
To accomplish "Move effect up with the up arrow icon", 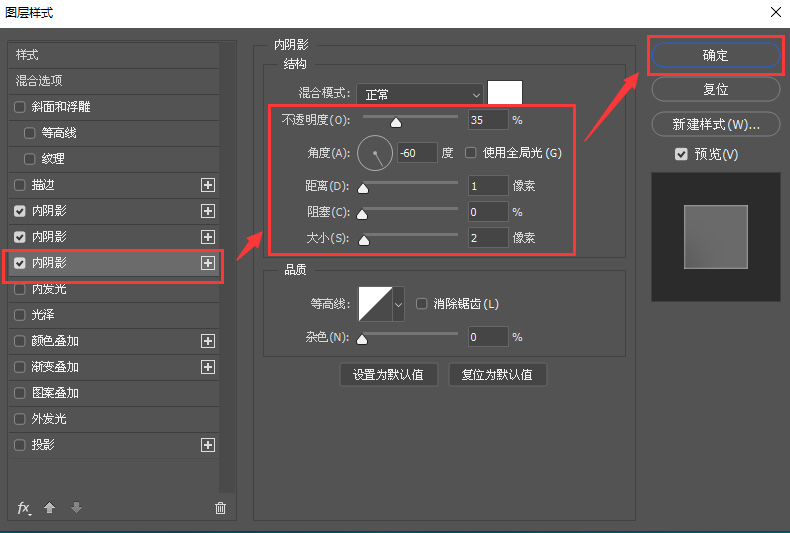I will click(x=49, y=507).
